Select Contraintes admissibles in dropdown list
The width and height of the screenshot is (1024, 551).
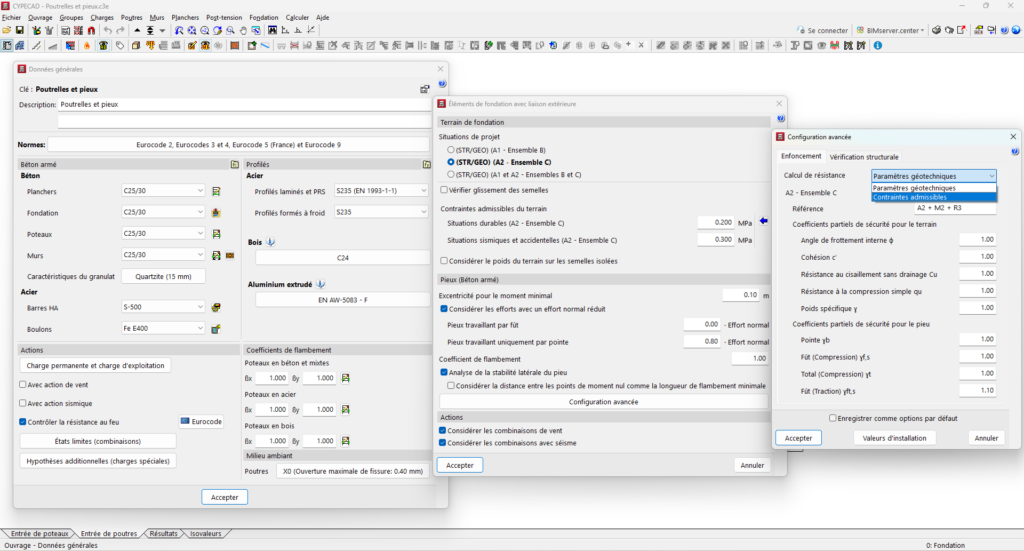[x=934, y=197]
